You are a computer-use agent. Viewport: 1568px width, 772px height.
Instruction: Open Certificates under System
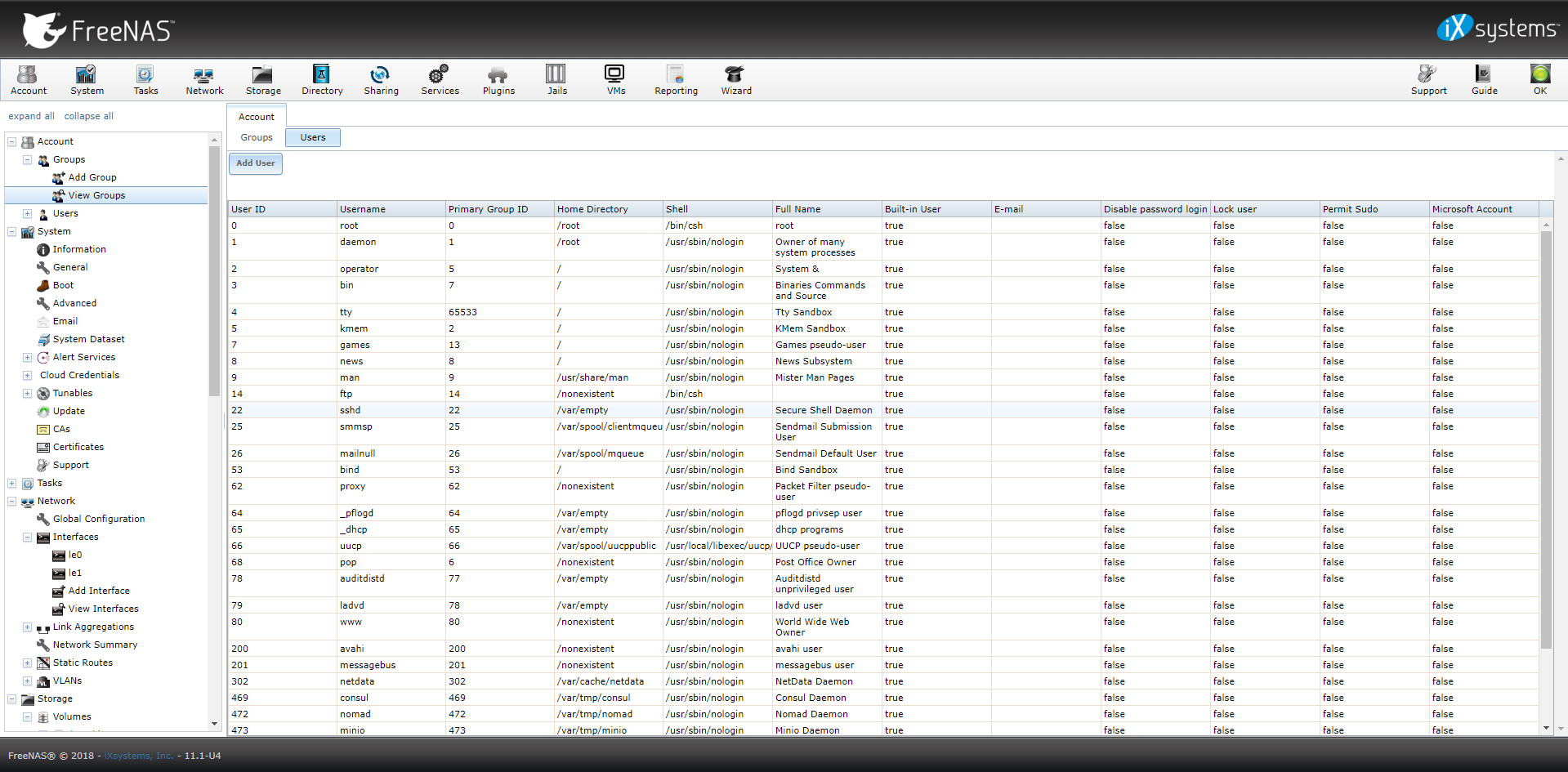pos(78,447)
